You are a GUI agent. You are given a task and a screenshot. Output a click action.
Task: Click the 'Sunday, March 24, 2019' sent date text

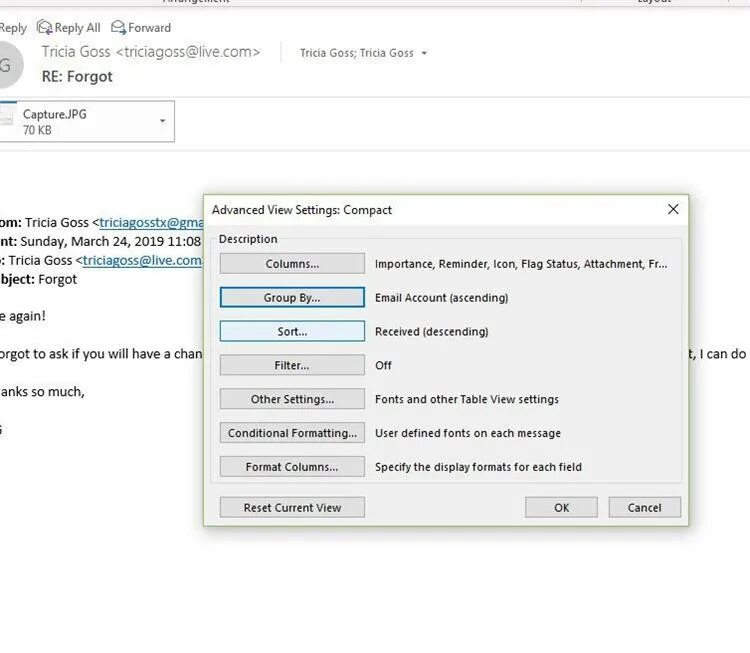pos(93,241)
